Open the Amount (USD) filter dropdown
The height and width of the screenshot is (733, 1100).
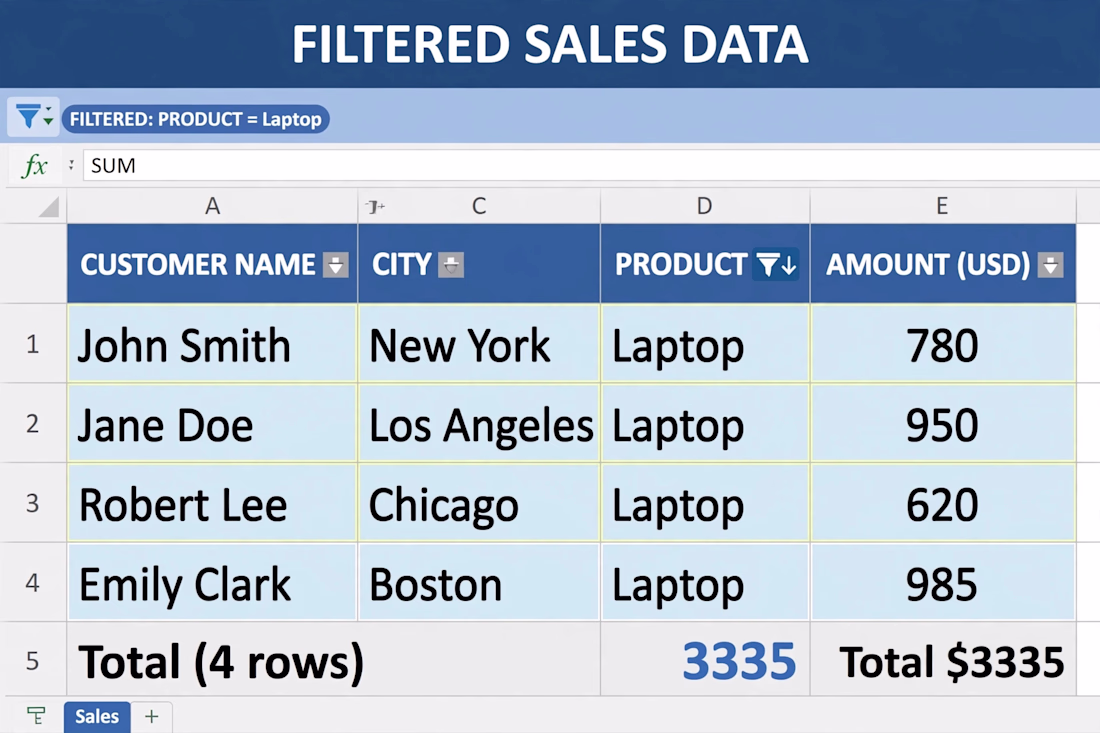pyautogui.click(x=1050, y=265)
